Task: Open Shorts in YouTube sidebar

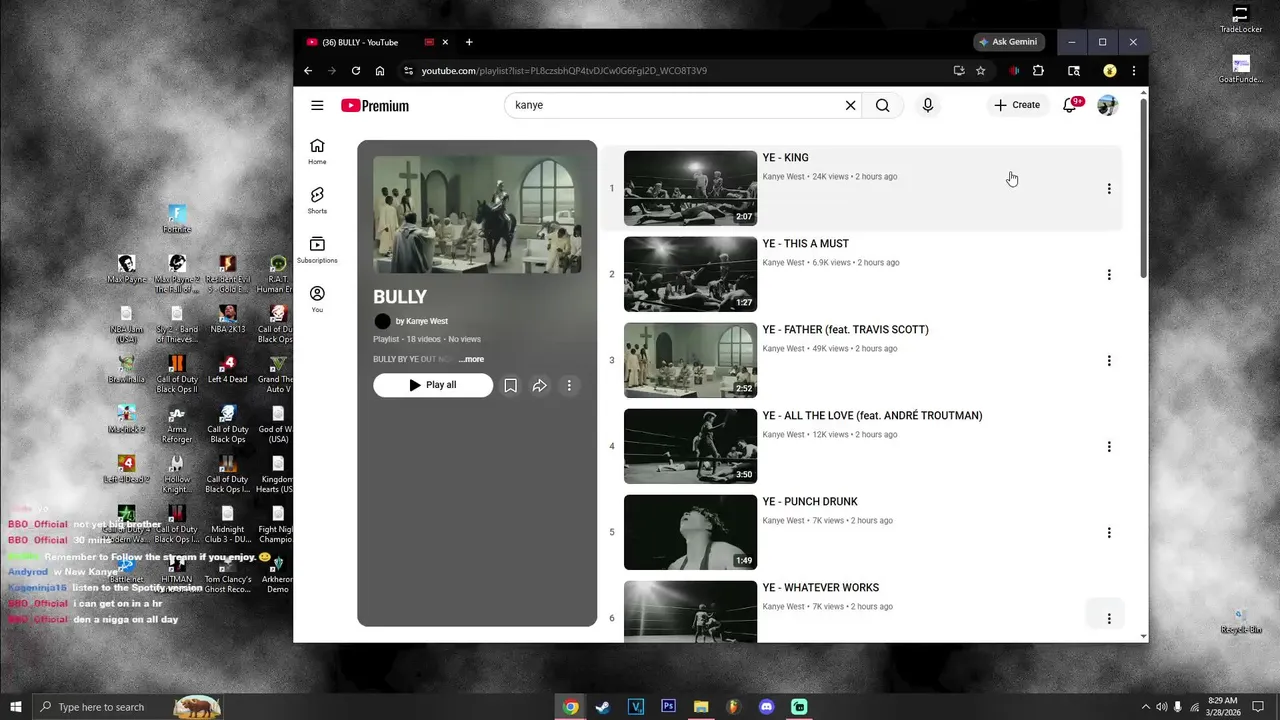Action: [x=317, y=200]
